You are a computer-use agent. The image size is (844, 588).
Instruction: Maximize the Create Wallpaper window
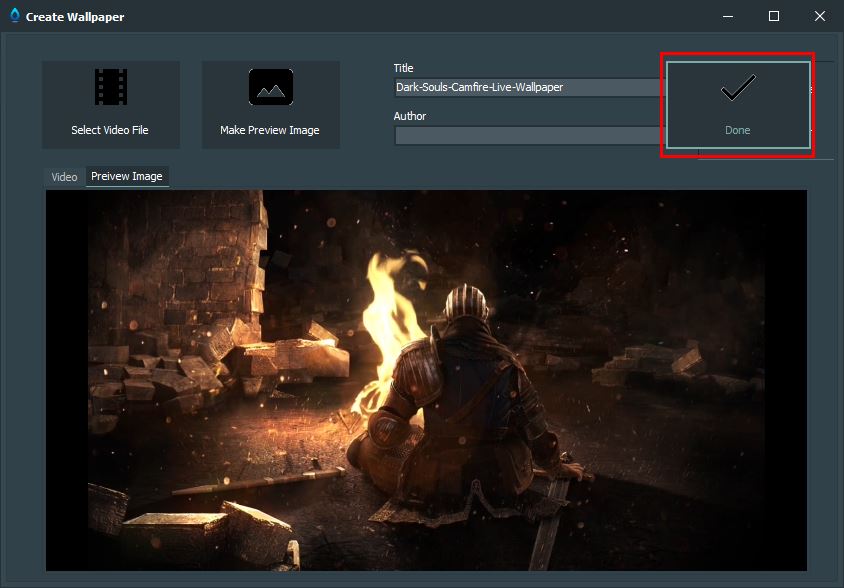pos(773,16)
